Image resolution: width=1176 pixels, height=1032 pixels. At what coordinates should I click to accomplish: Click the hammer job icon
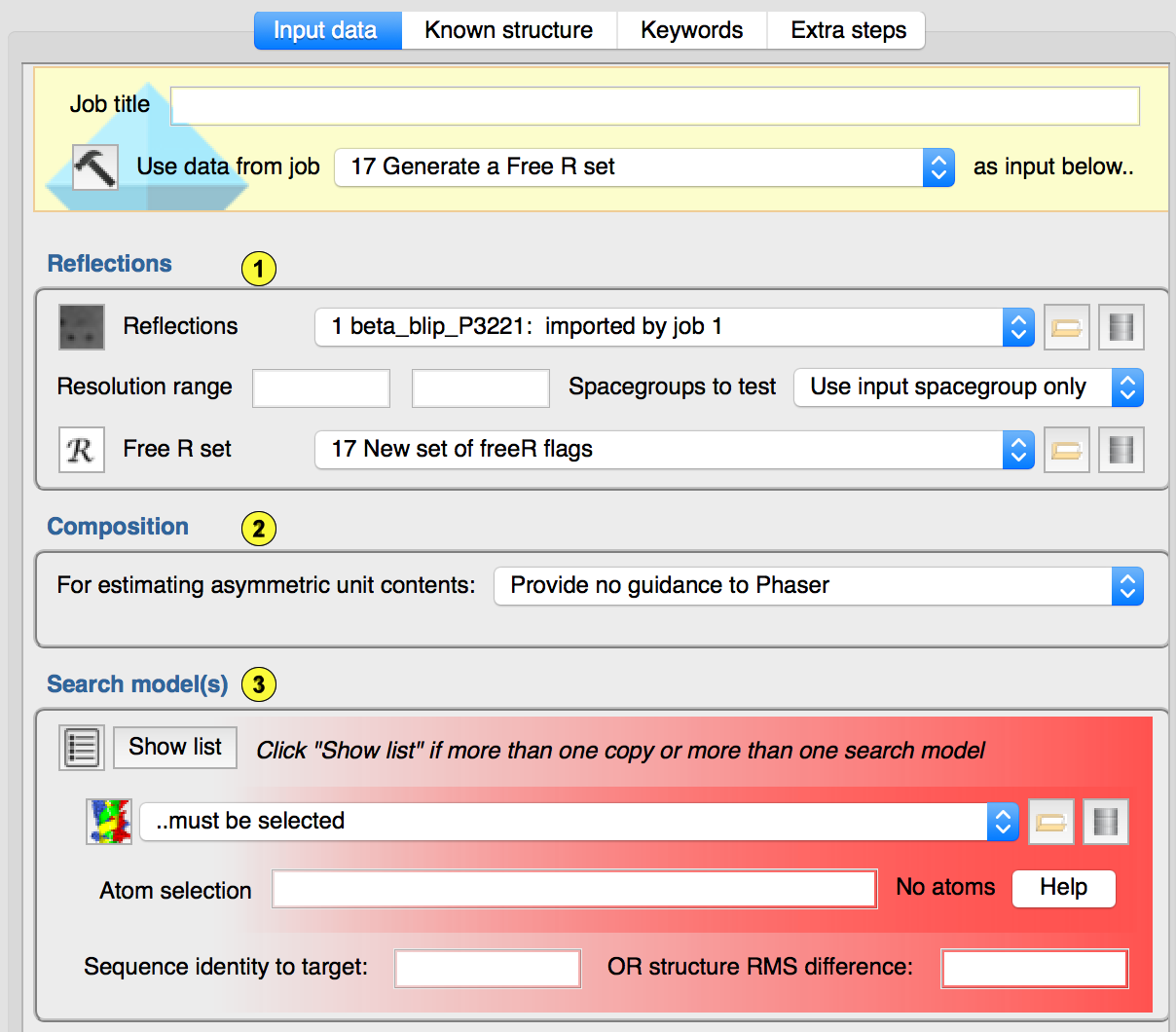pos(95,167)
